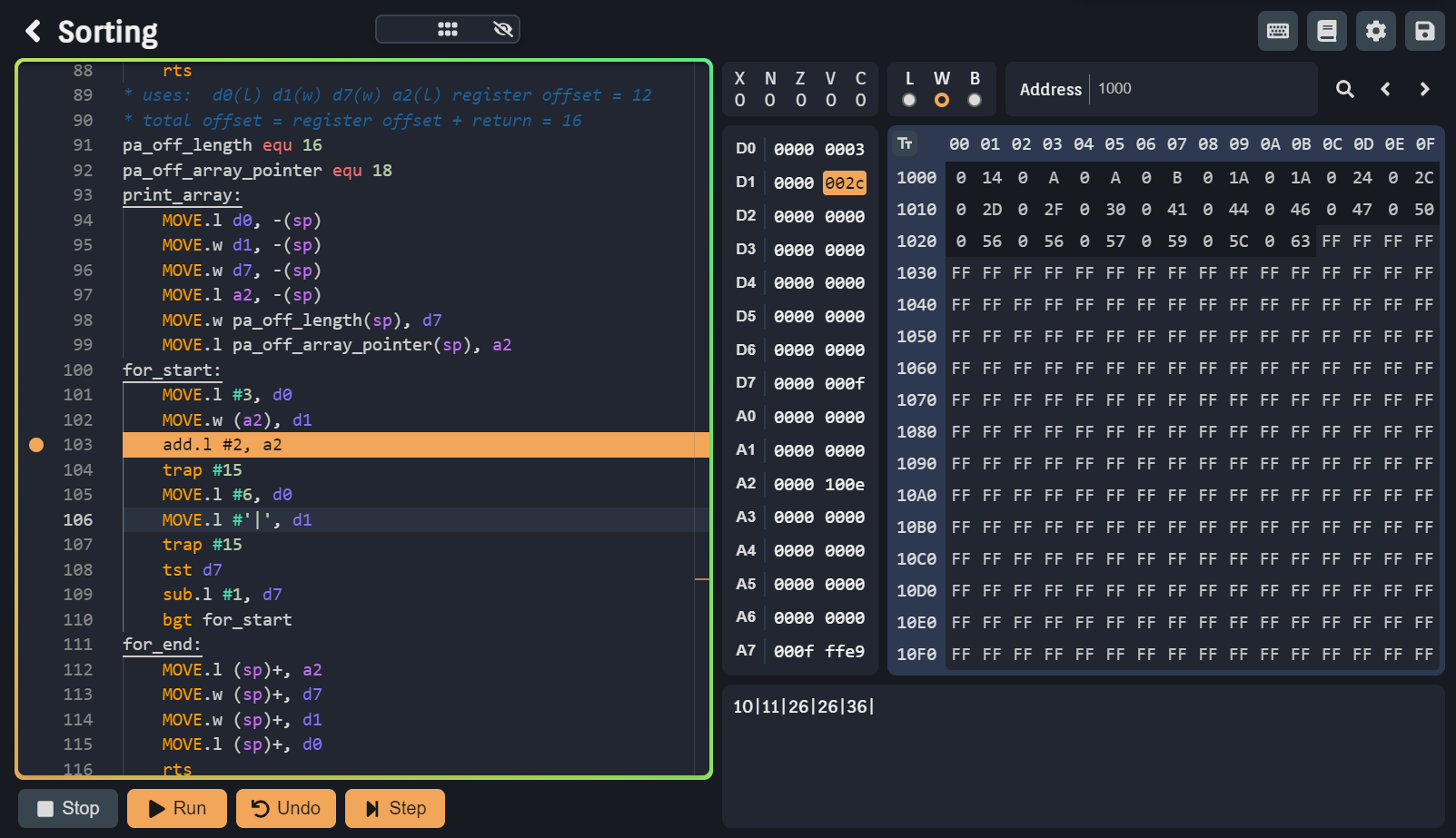
Task: Open the grid dots menu icon
Action: (x=448, y=29)
